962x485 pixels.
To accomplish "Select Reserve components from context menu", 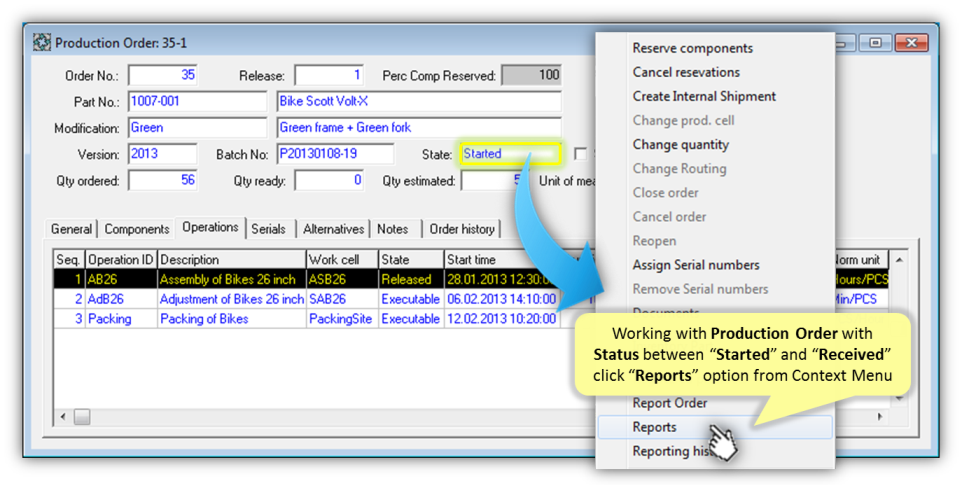I will coord(693,48).
